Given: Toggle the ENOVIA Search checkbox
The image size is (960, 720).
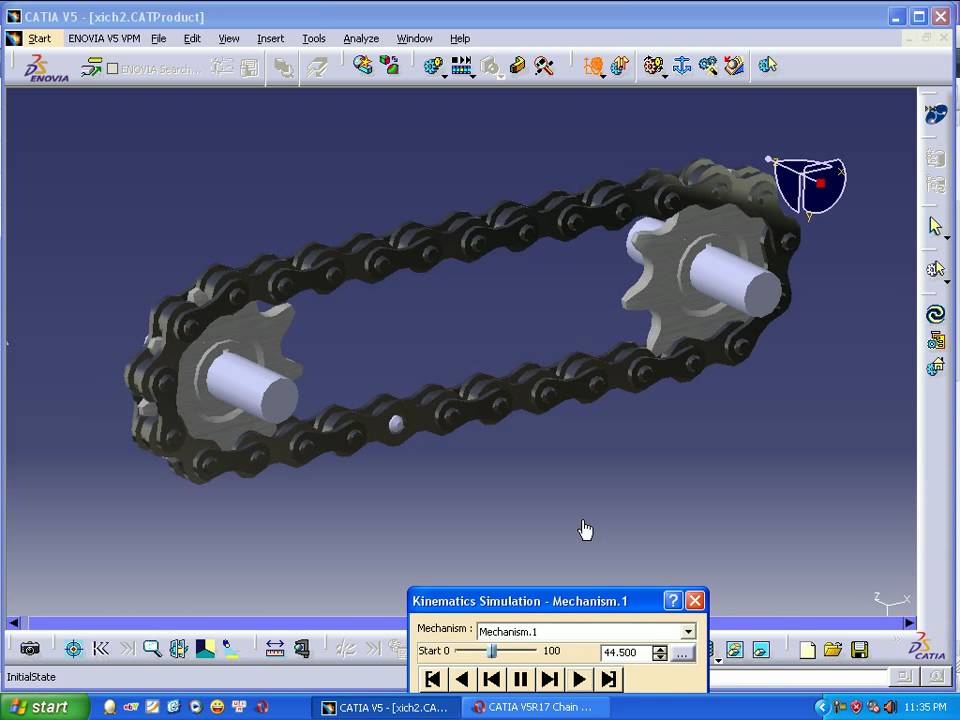Looking at the screenshot, I should pos(112,69).
